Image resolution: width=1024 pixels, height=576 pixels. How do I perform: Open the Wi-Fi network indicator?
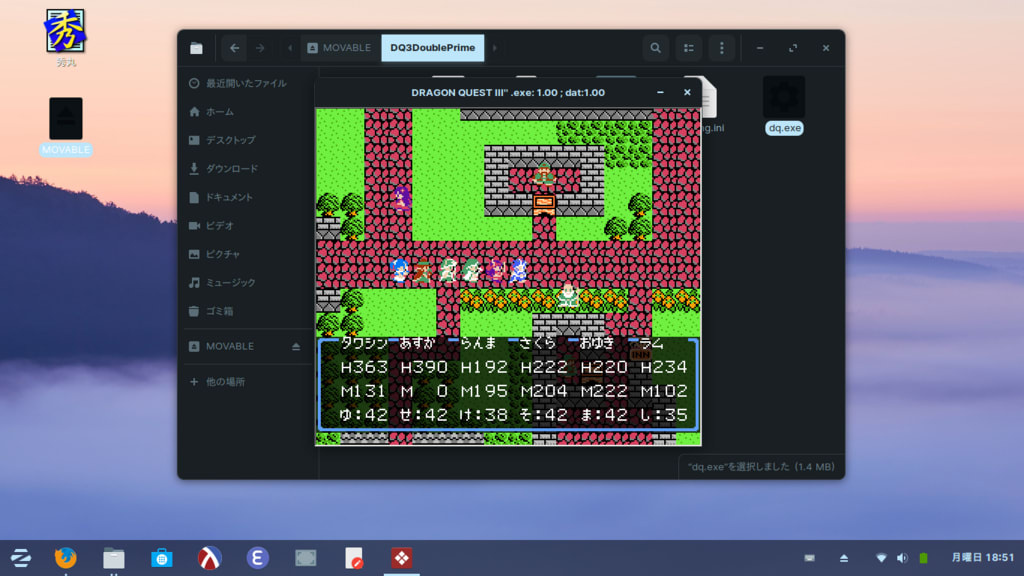[881, 558]
